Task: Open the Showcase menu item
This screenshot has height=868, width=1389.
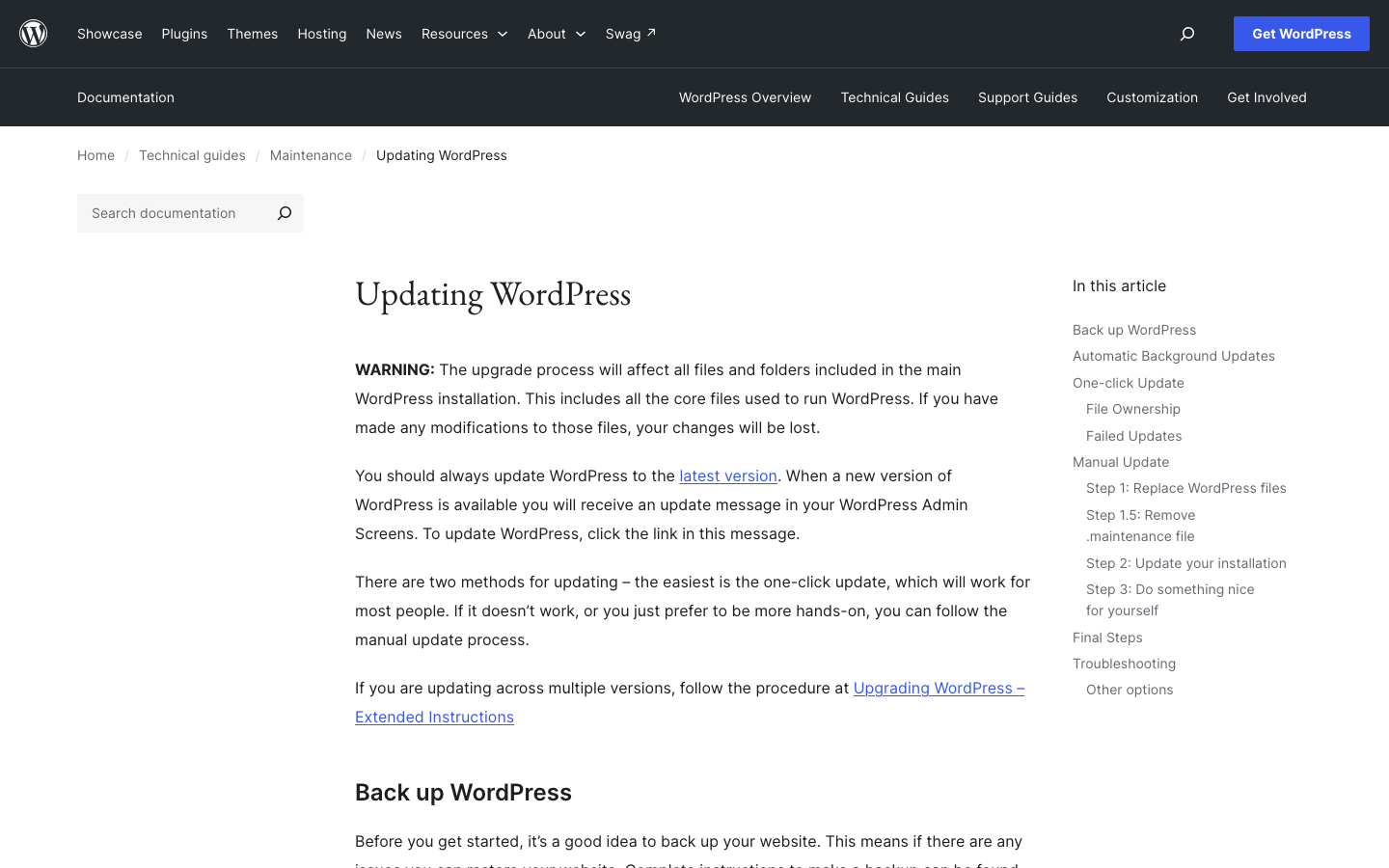Action: click(110, 34)
